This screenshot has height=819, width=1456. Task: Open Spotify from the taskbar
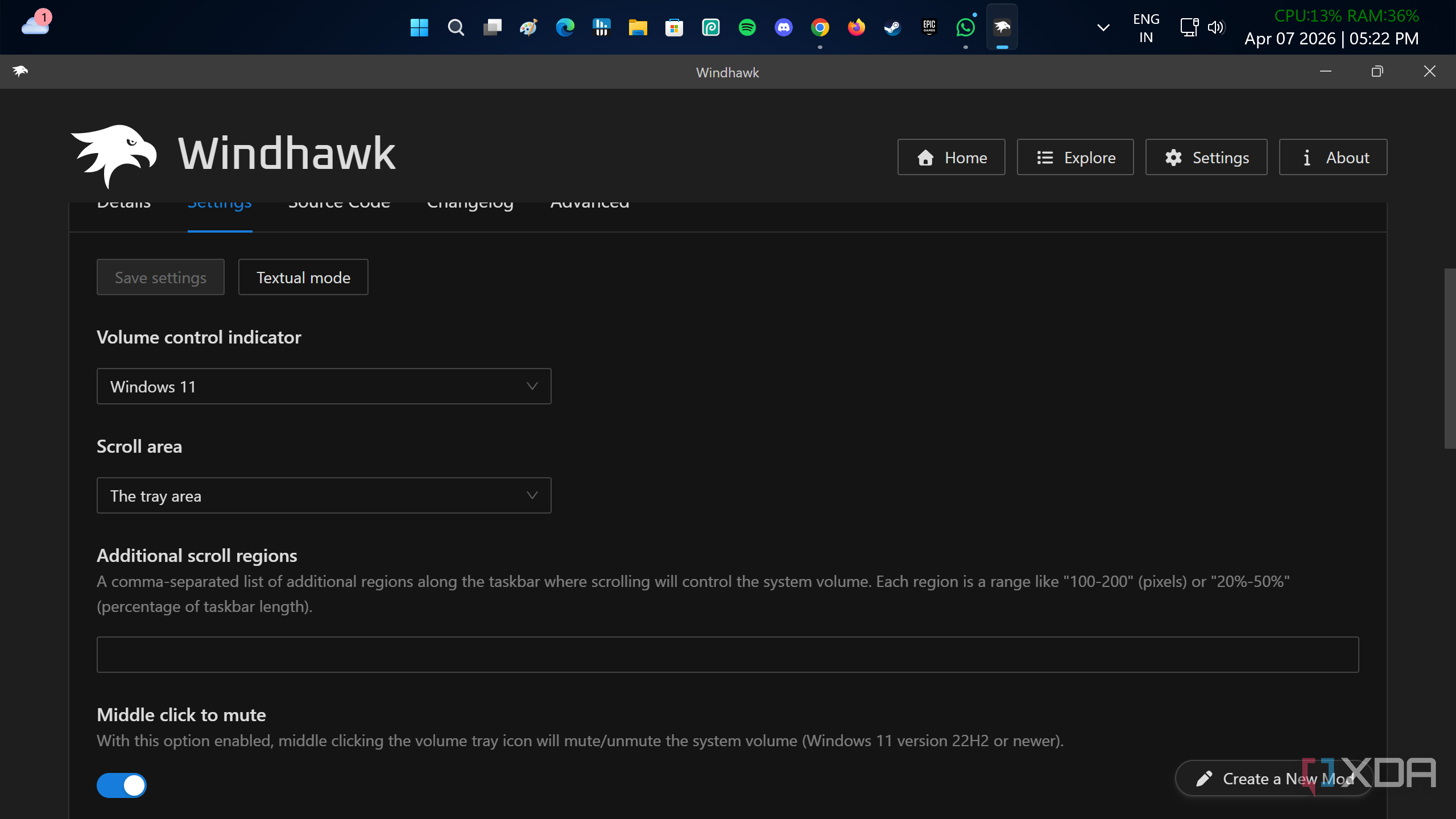pyautogui.click(x=747, y=27)
